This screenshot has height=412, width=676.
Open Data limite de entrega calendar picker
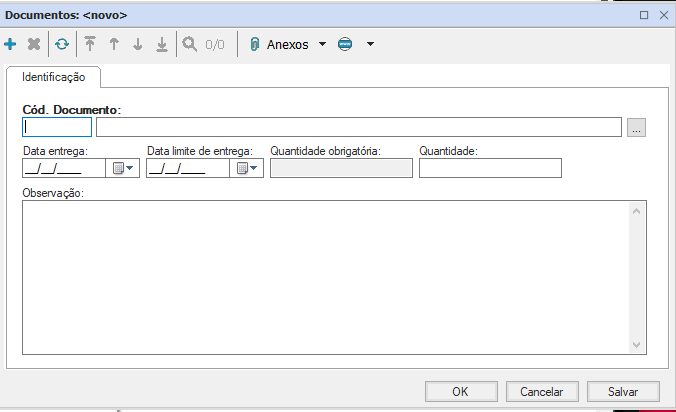[246, 168]
